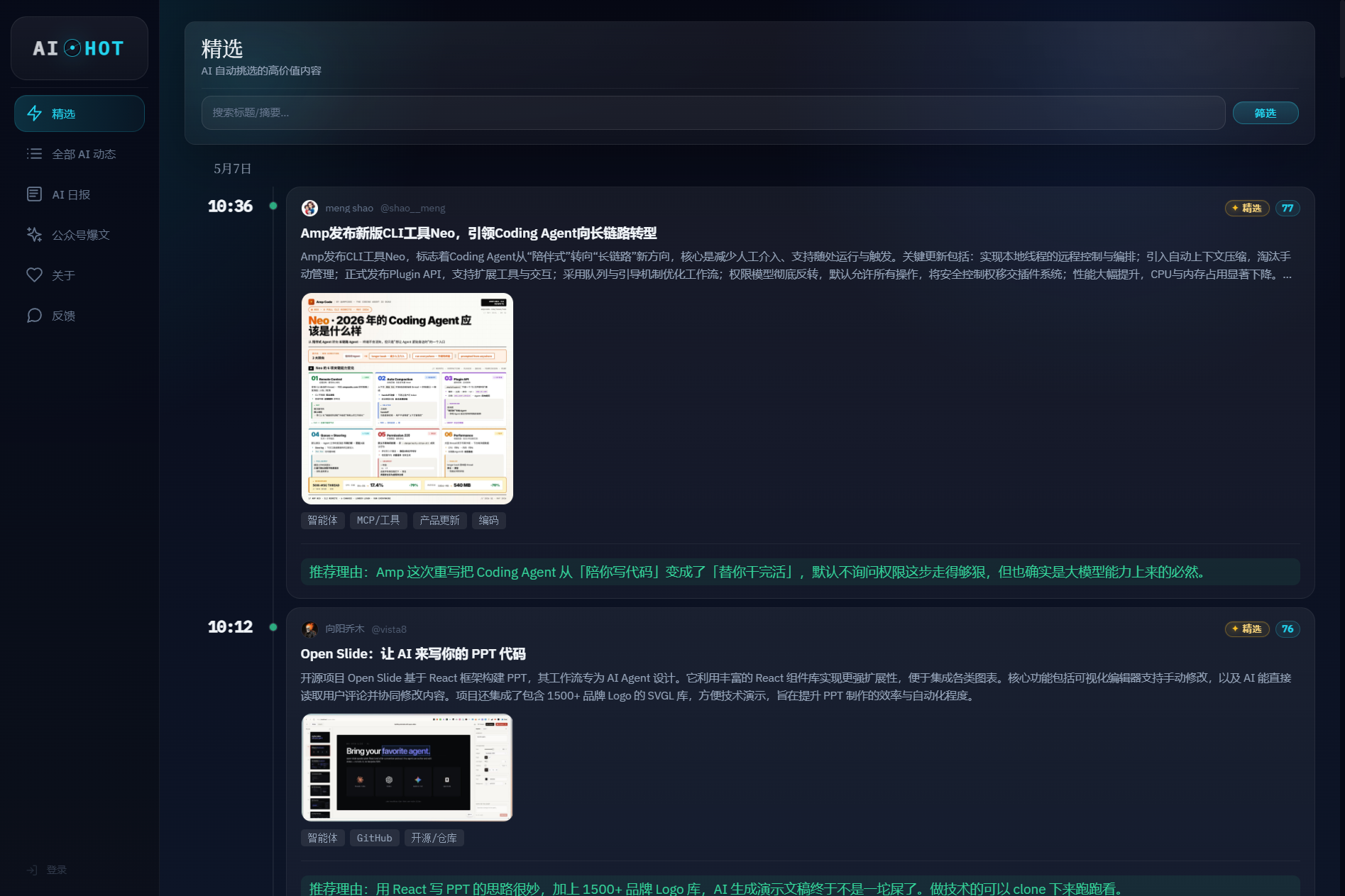Click the 登录 login arrow icon

click(x=32, y=870)
